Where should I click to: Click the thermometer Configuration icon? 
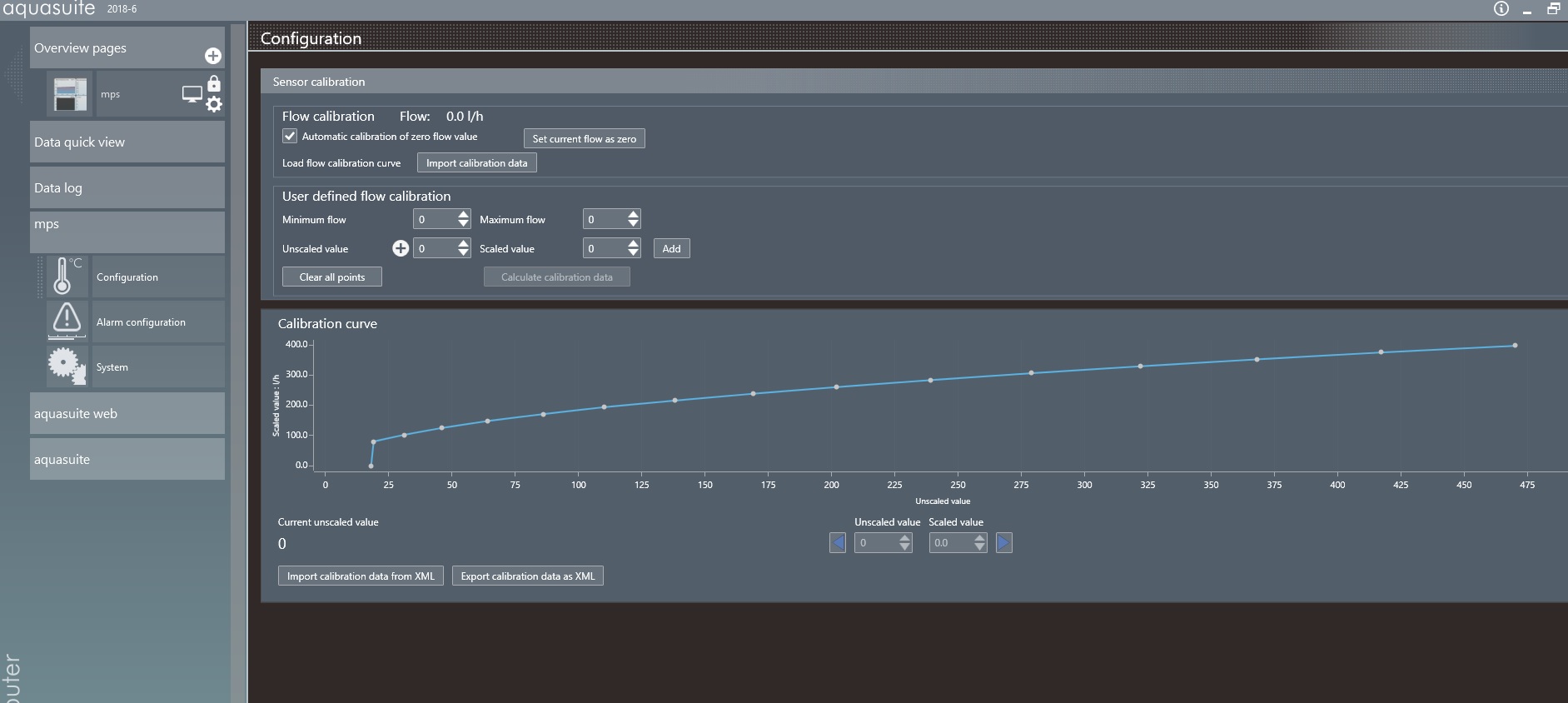pyautogui.click(x=62, y=276)
